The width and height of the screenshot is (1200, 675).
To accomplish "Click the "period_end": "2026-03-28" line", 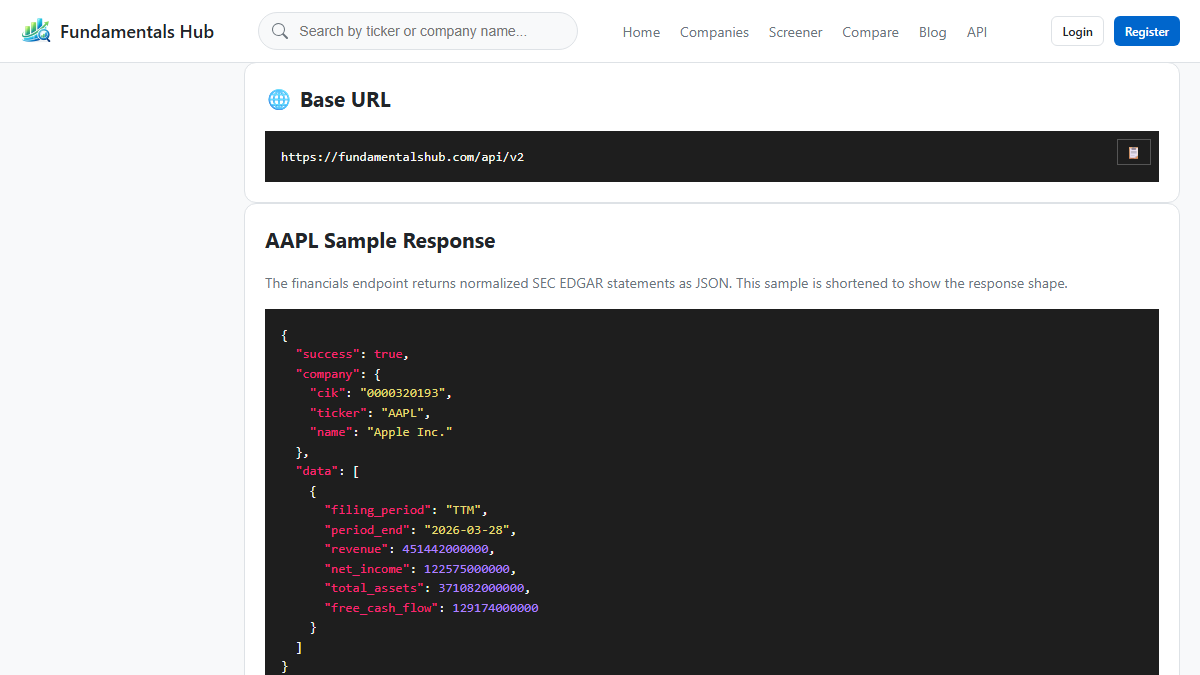I will point(420,529).
